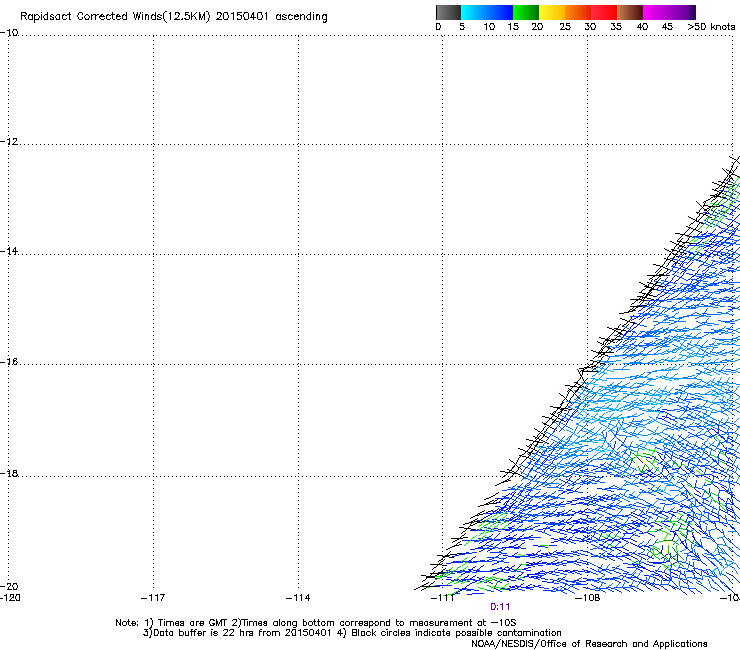Click the purple time stamp '0:11'
The width and height of the screenshot is (740, 650).
pyautogui.click(x=500, y=607)
